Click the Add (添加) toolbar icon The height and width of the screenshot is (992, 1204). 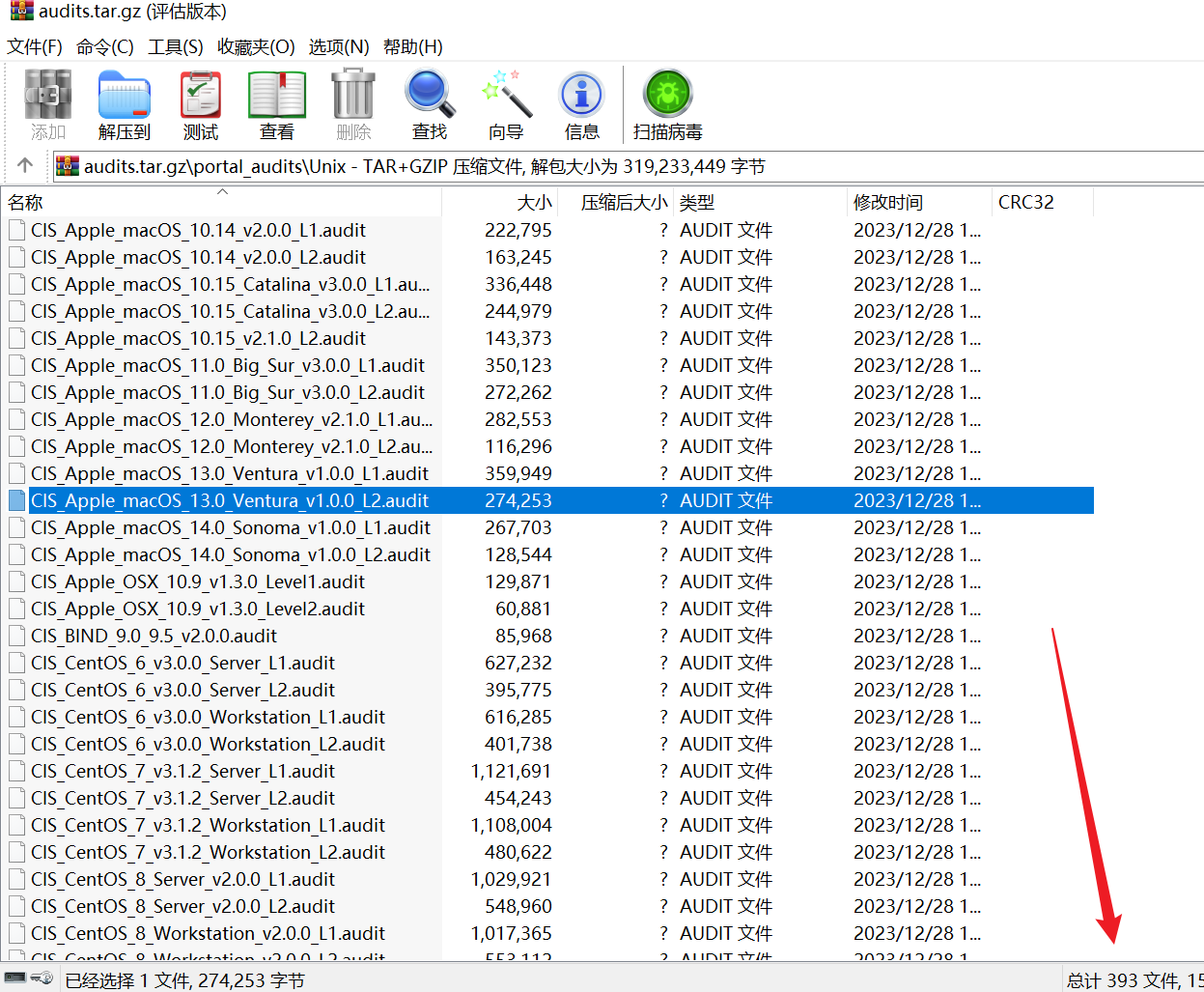click(48, 95)
